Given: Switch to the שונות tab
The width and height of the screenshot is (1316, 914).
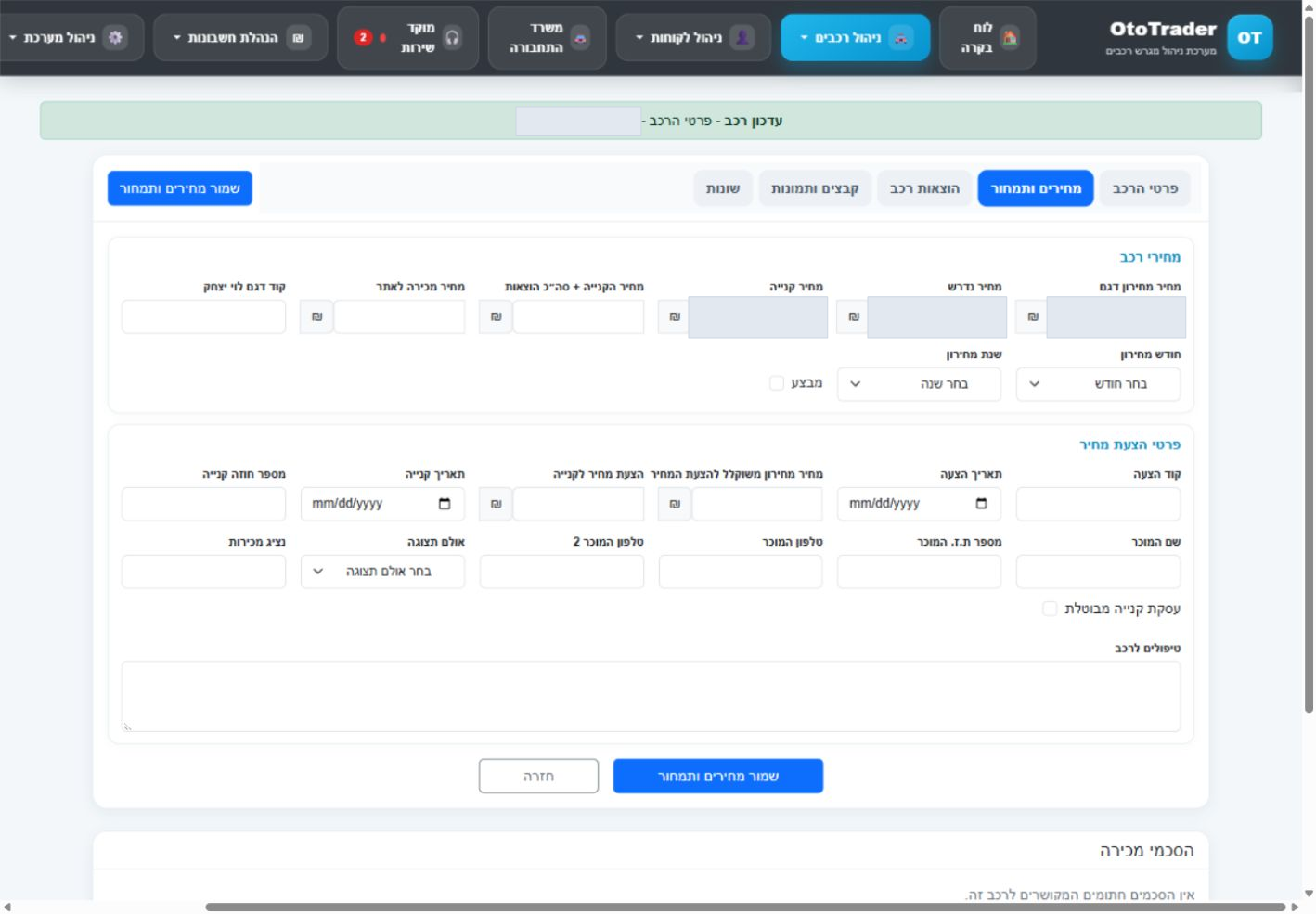Looking at the screenshot, I should [x=723, y=188].
